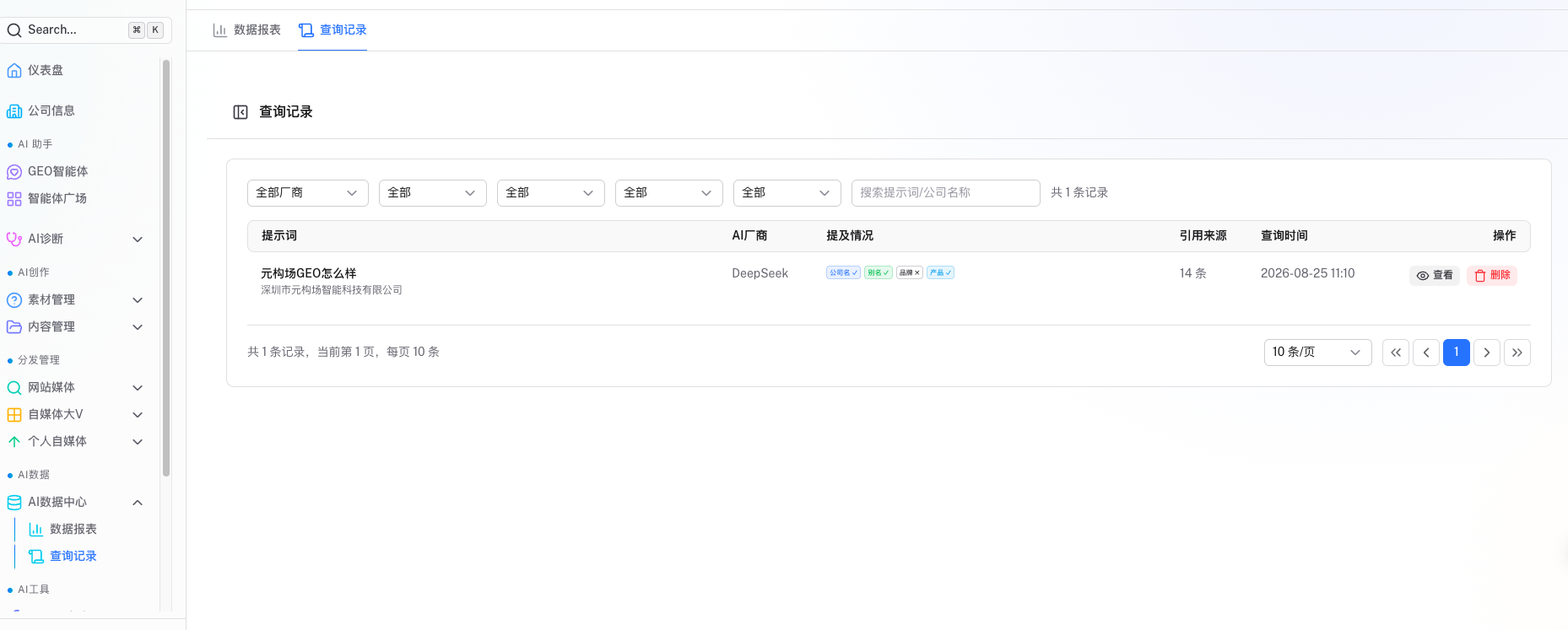
Task: Go to the first page with double-left arrows
Action: point(1396,353)
